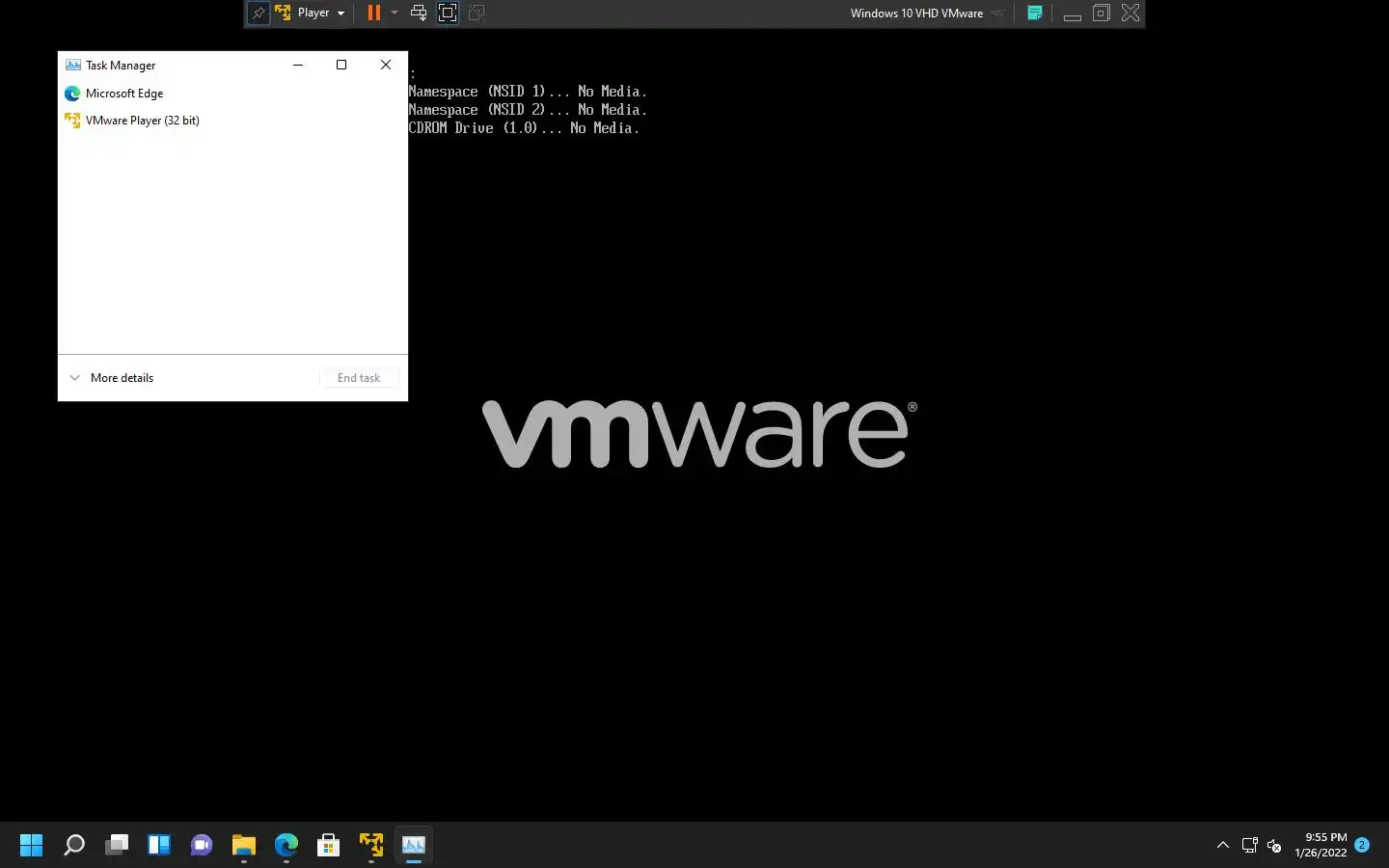1389x868 pixels.
Task: Open the notification badge showing 2
Action: click(x=1362, y=845)
